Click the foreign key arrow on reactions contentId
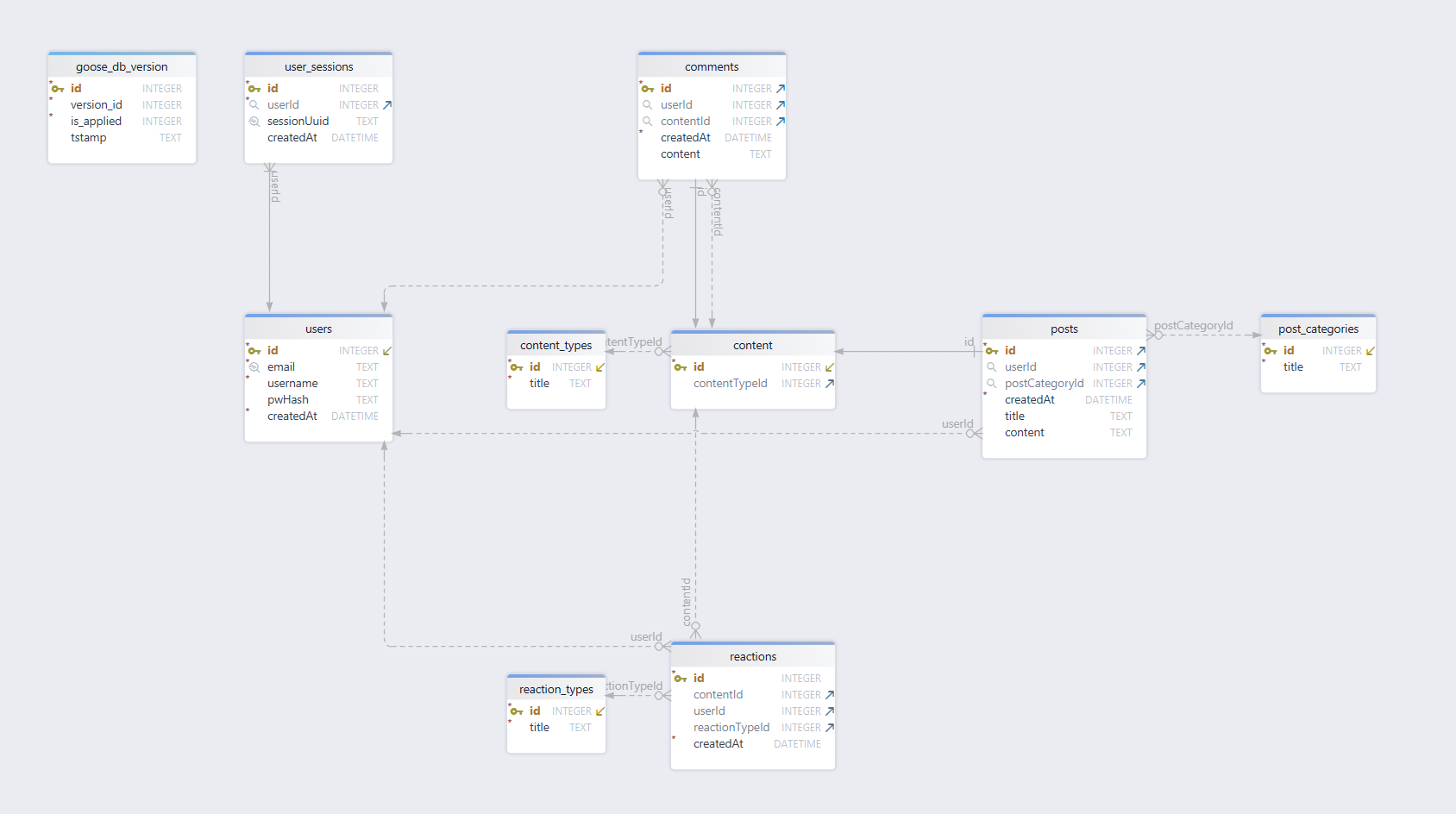Screen dimensions: 1456x814 click(829, 694)
